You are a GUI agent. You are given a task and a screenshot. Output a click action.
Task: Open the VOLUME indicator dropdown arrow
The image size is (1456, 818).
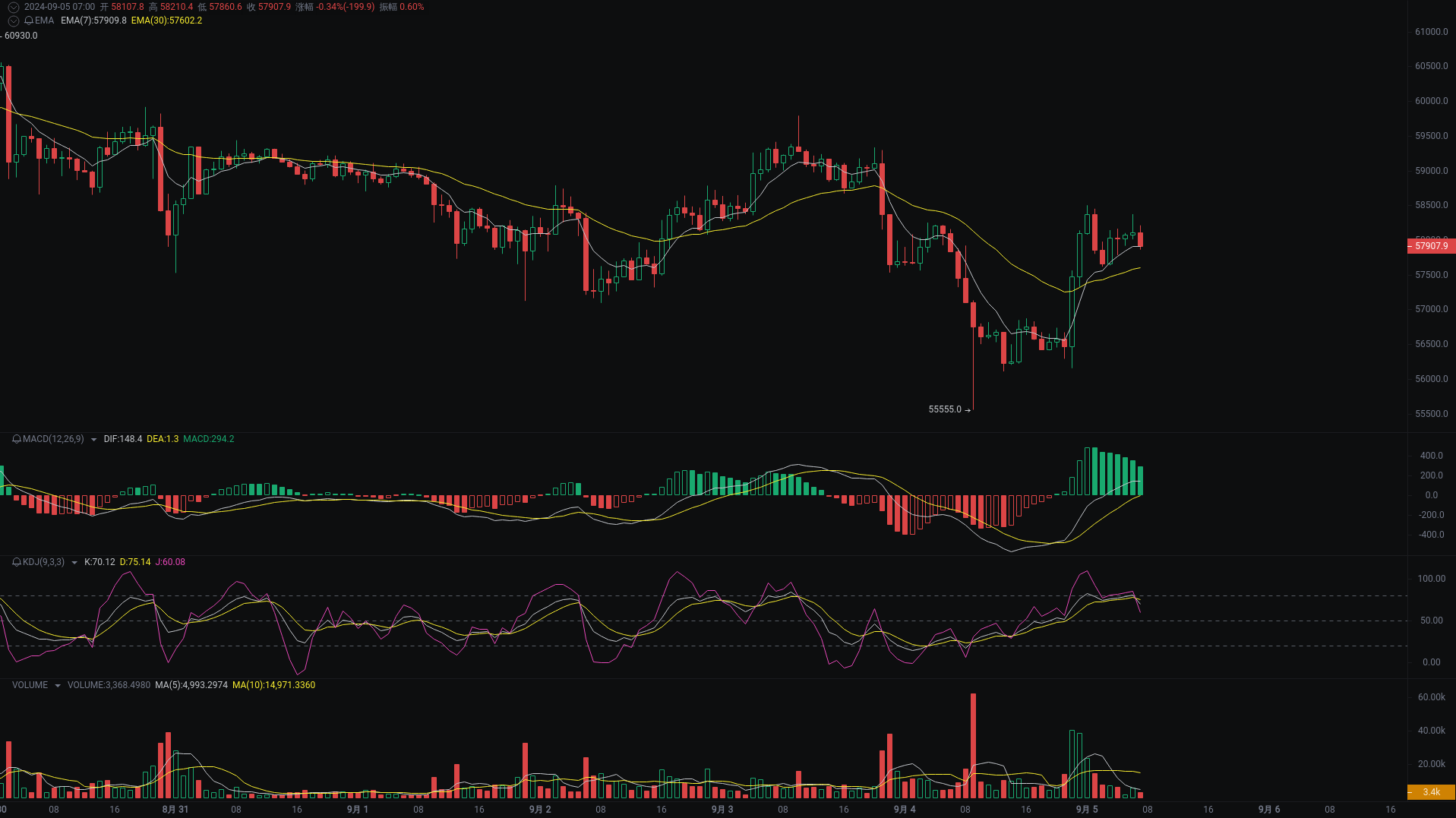[x=57, y=686]
